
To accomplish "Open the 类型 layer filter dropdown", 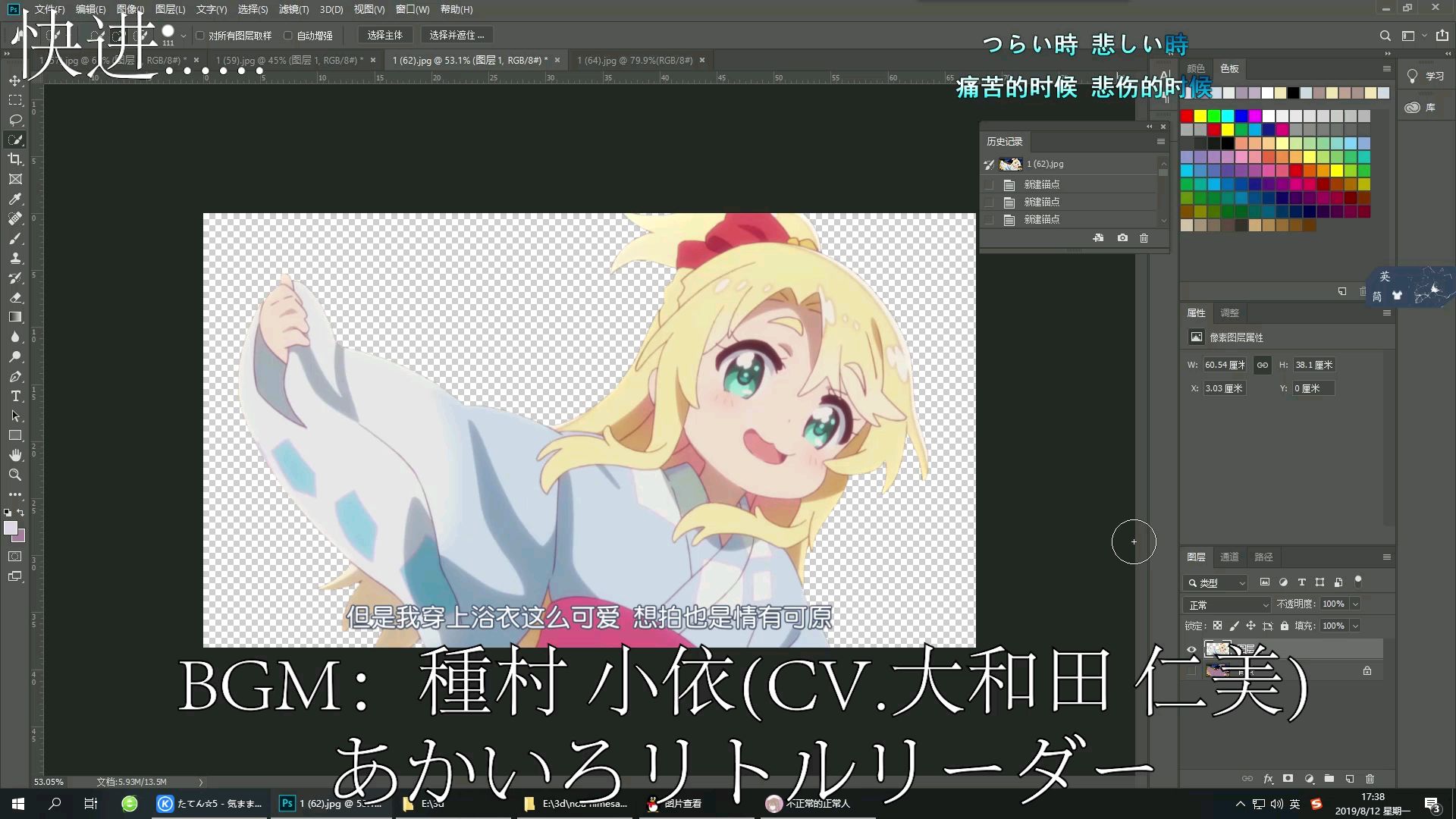I will click(x=1215, y=582).
